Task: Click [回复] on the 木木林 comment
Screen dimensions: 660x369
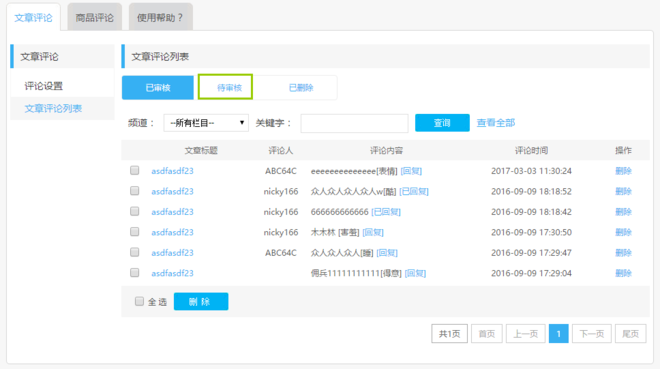Action: click(x=373, y=232)
